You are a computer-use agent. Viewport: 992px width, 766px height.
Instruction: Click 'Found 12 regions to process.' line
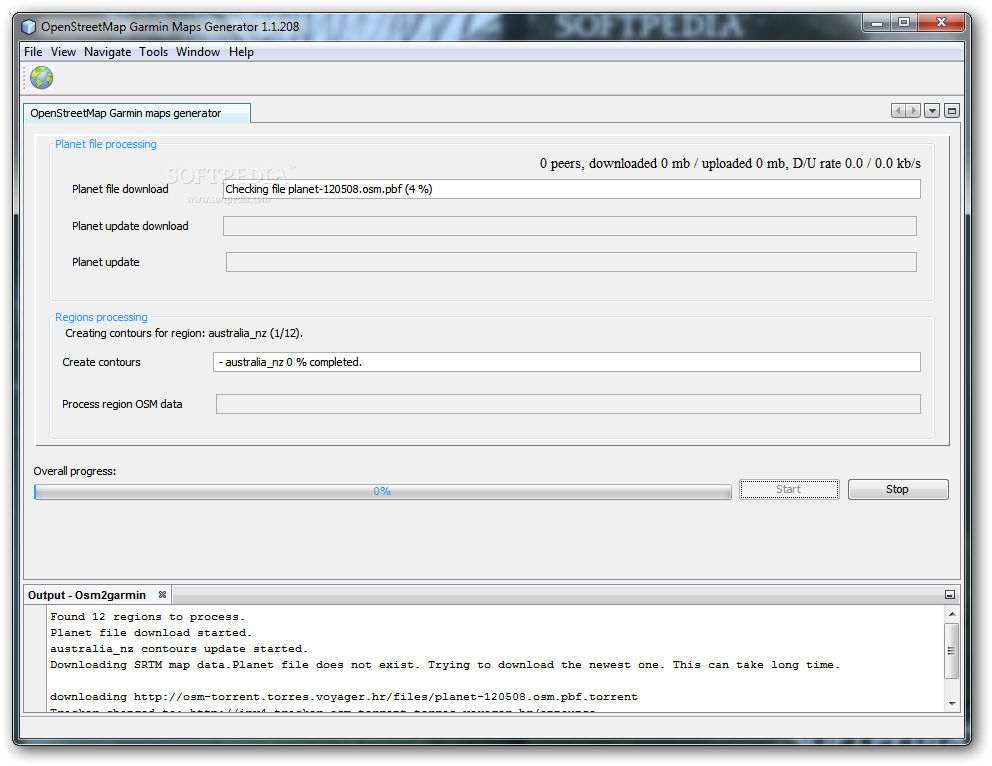[147, 617]
